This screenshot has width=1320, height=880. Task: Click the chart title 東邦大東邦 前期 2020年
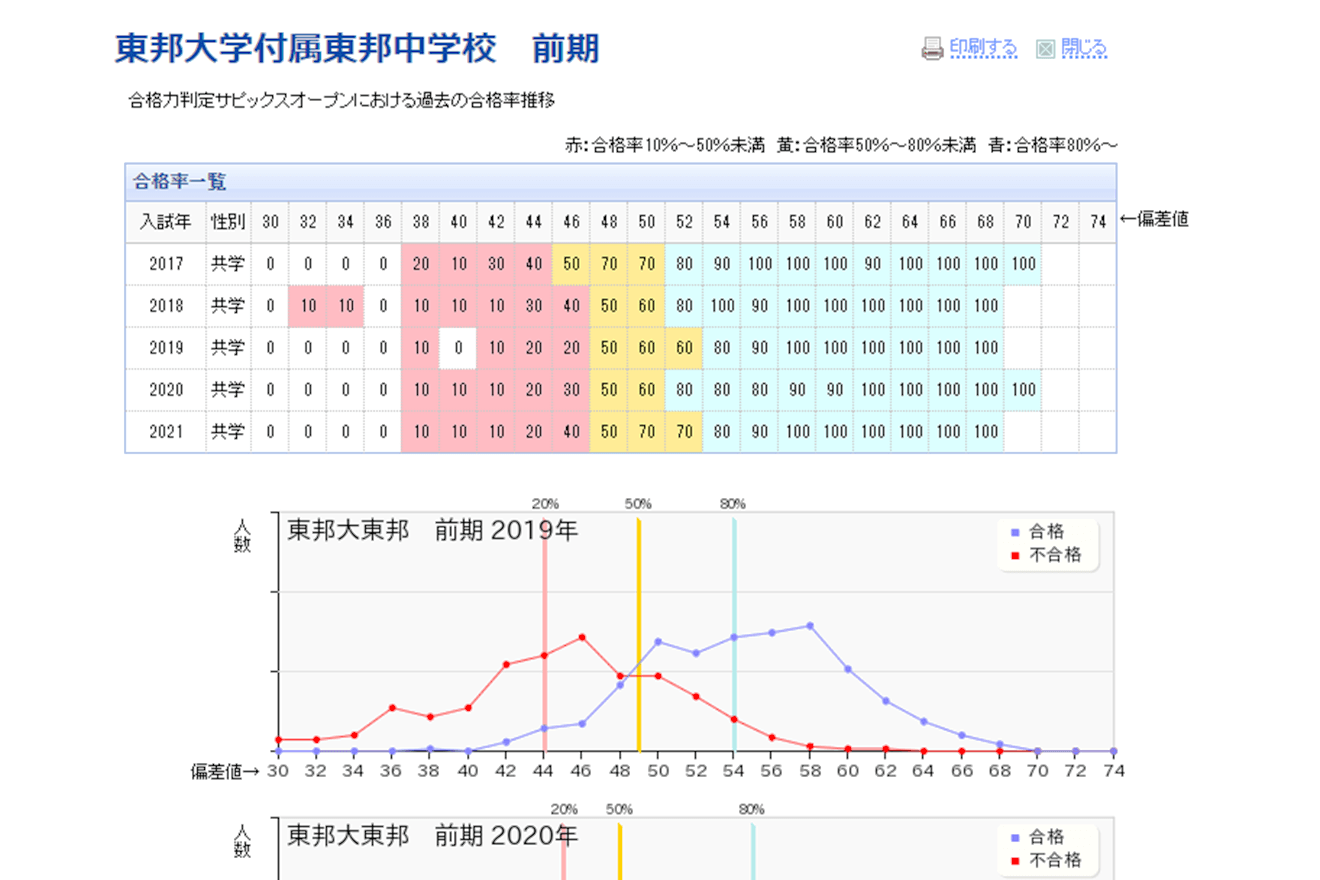click(433, 836)
